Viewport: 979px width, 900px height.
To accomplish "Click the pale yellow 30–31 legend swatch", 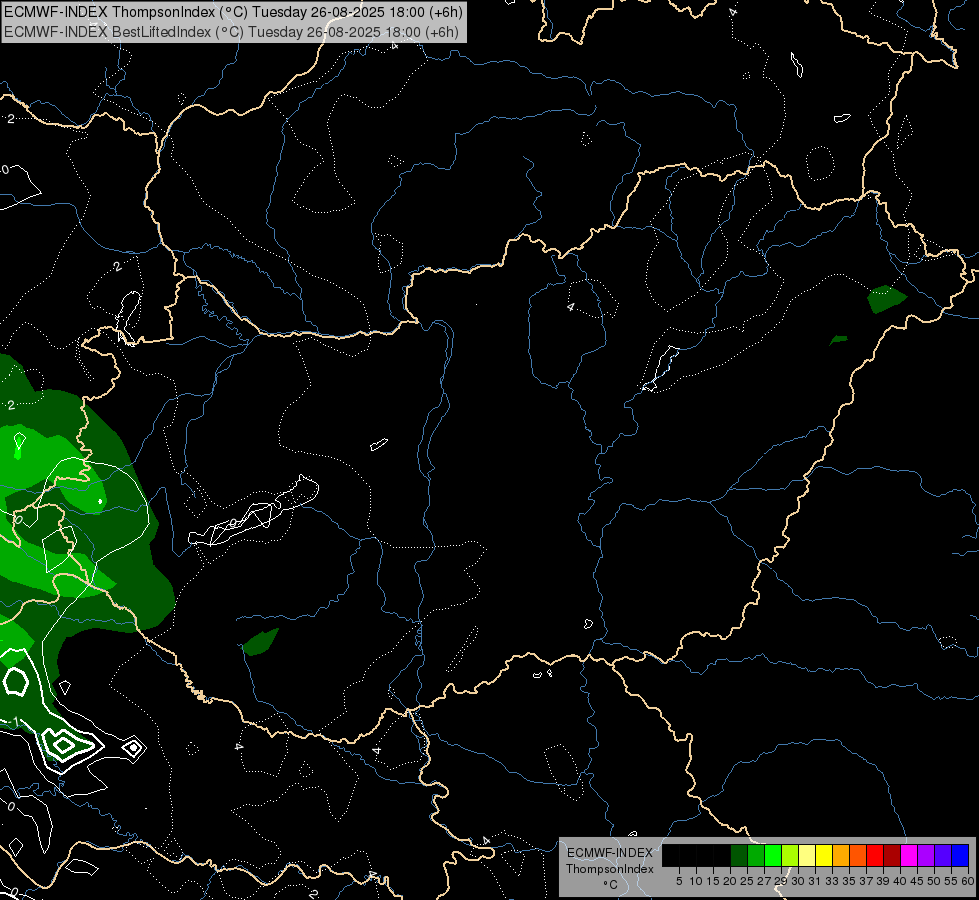I will 807,855.
